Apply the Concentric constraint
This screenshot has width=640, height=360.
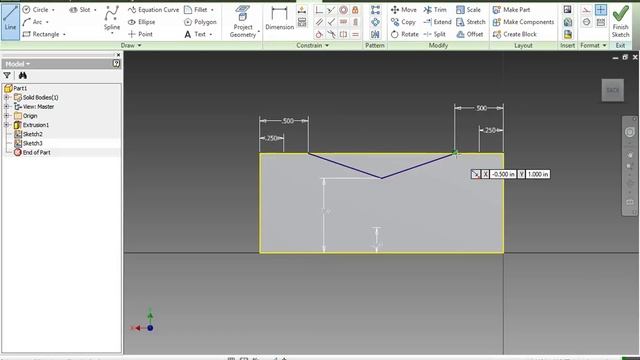[343, 10]
